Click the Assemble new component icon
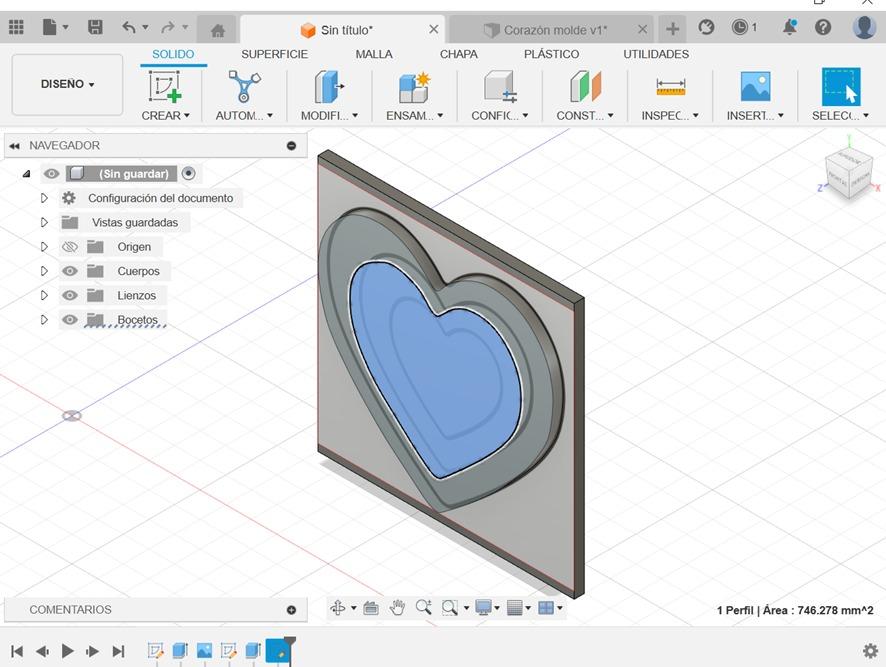 (x=414, y=86)
